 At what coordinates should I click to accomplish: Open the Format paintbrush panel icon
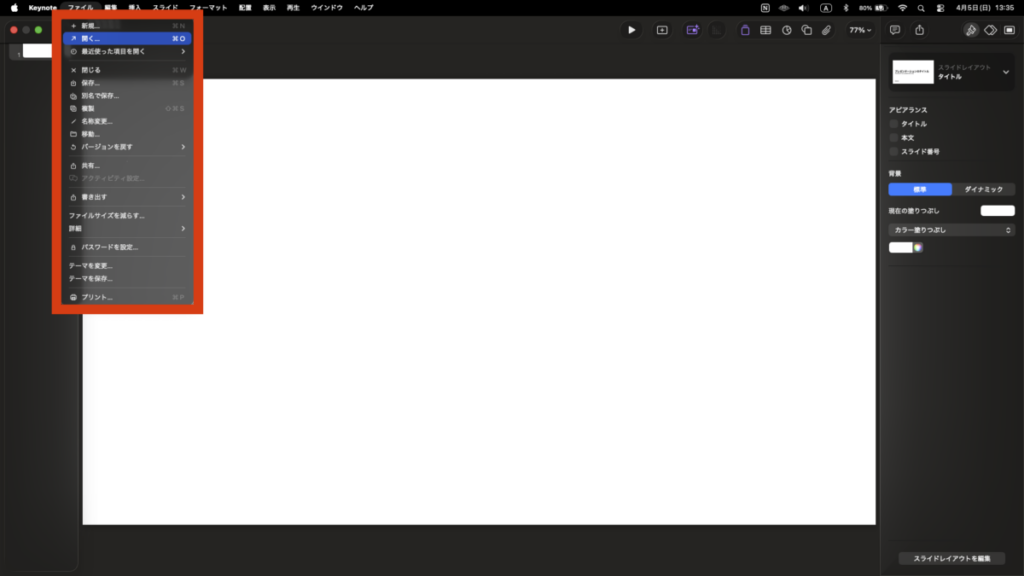[971, 30]
